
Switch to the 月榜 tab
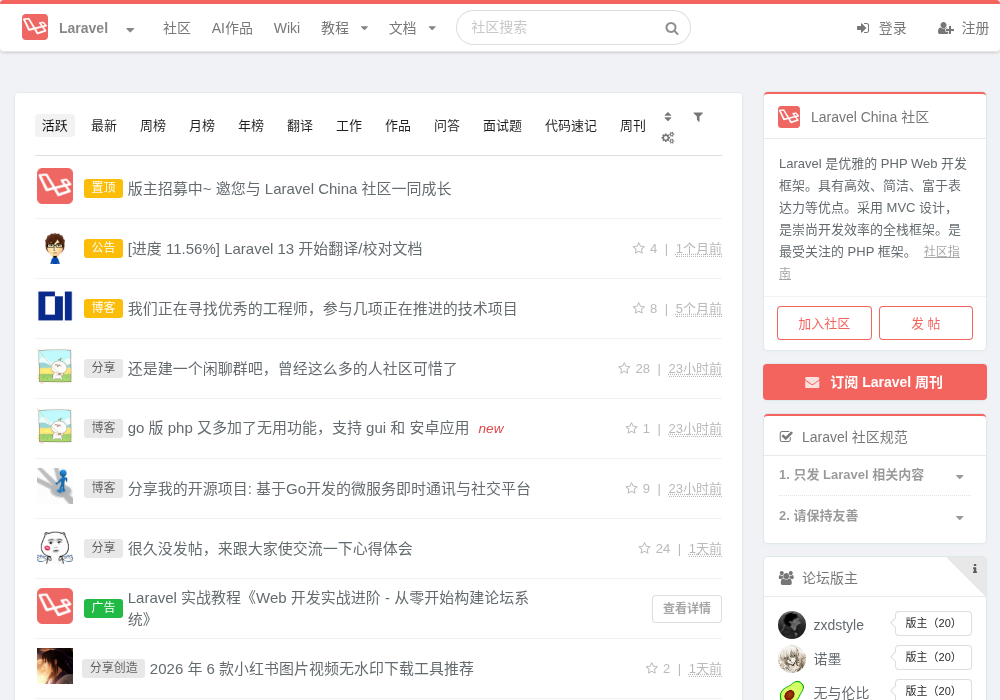coord(202,126)
